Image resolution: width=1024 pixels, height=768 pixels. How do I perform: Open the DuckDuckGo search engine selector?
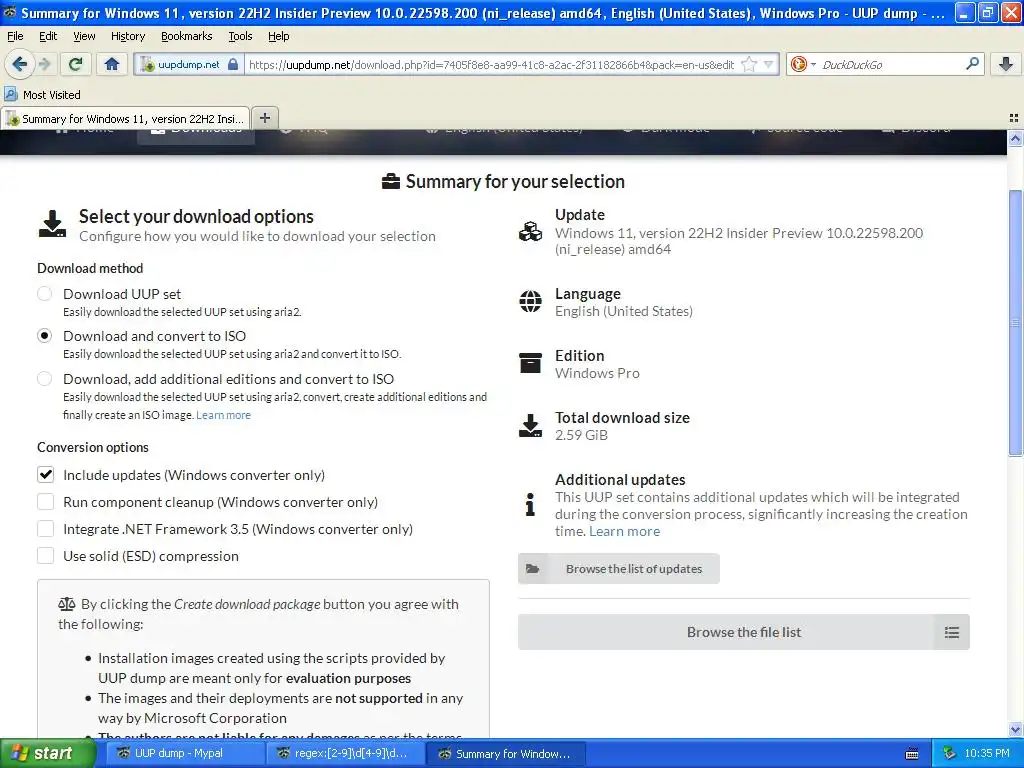point(803,64)
